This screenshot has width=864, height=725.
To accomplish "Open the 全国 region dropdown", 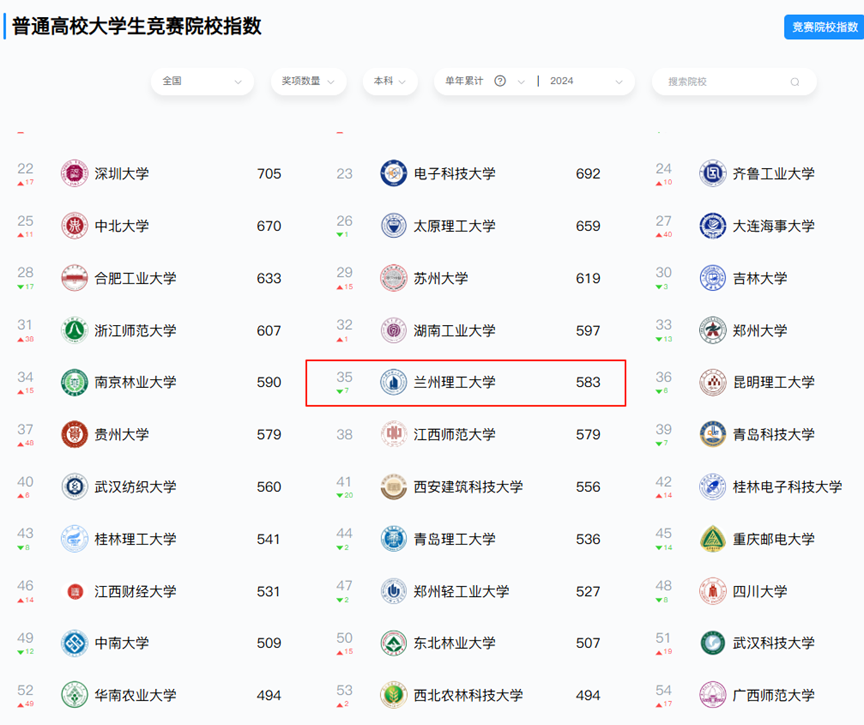I will pos(202,81).
